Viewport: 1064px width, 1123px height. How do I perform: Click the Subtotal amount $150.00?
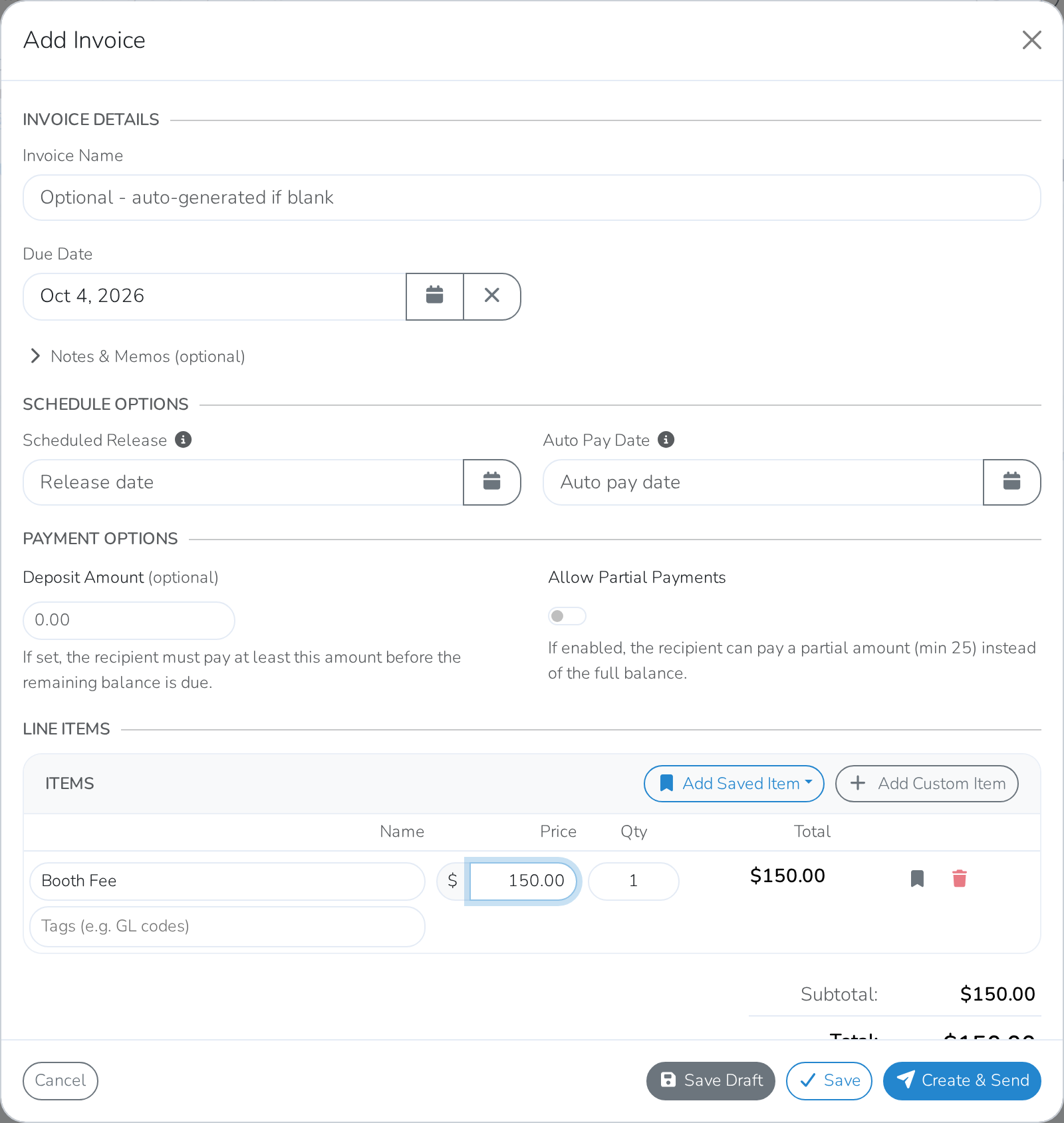tap(997, 995)
